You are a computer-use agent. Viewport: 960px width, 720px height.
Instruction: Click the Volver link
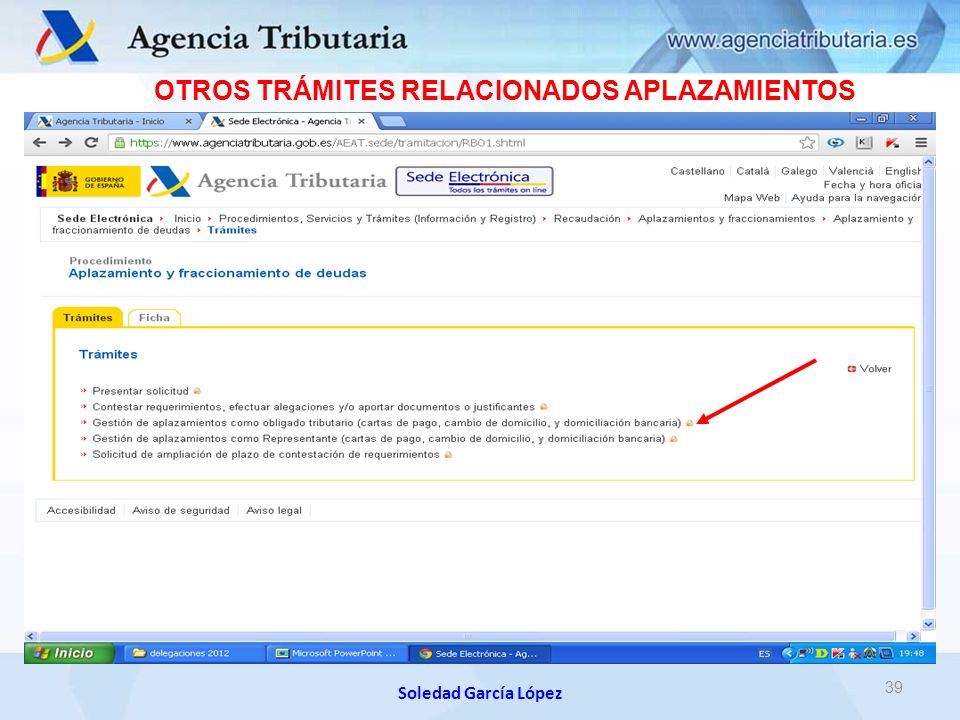[869, 369]
